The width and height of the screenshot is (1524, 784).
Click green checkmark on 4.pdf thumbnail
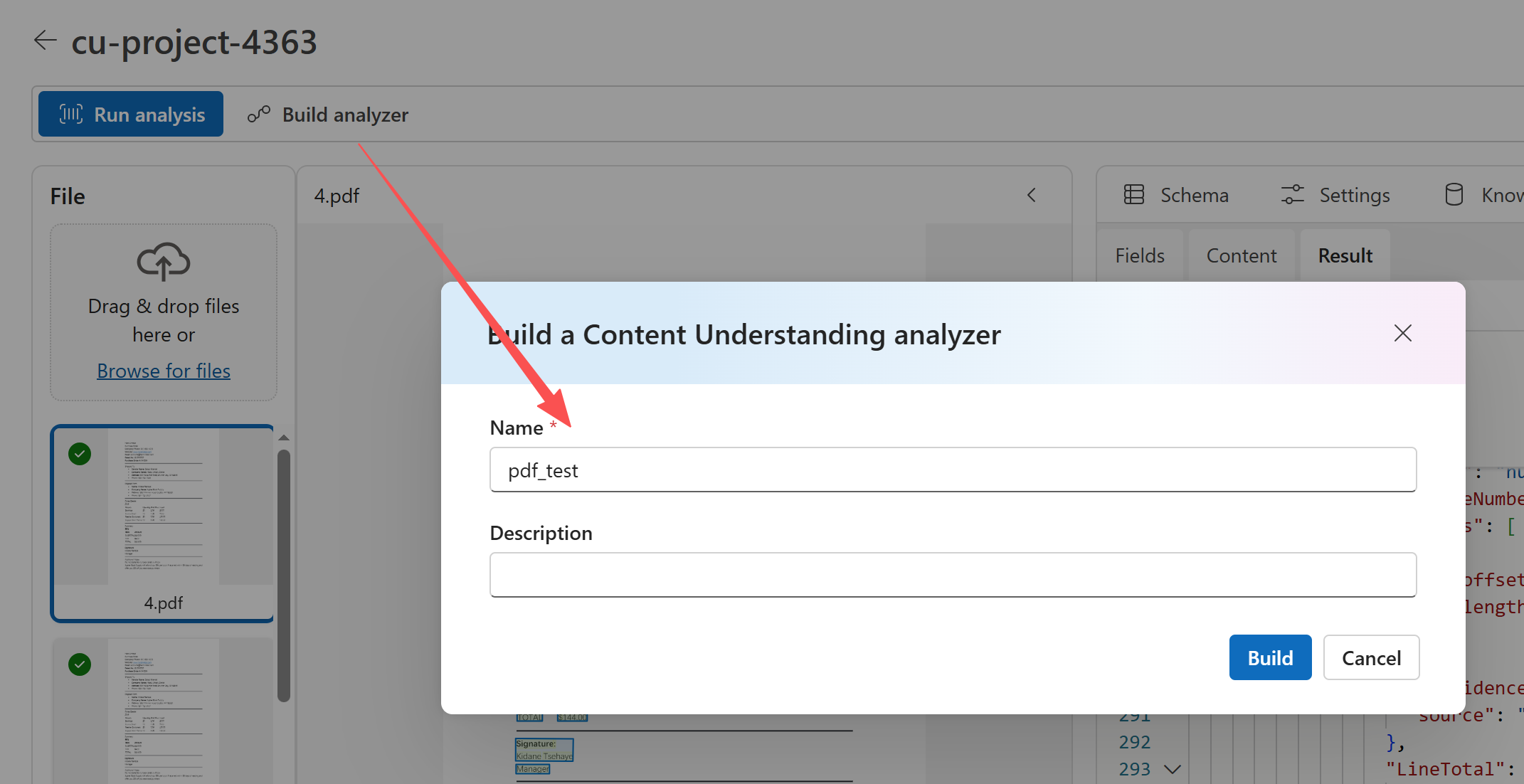(x=80, y=453)
